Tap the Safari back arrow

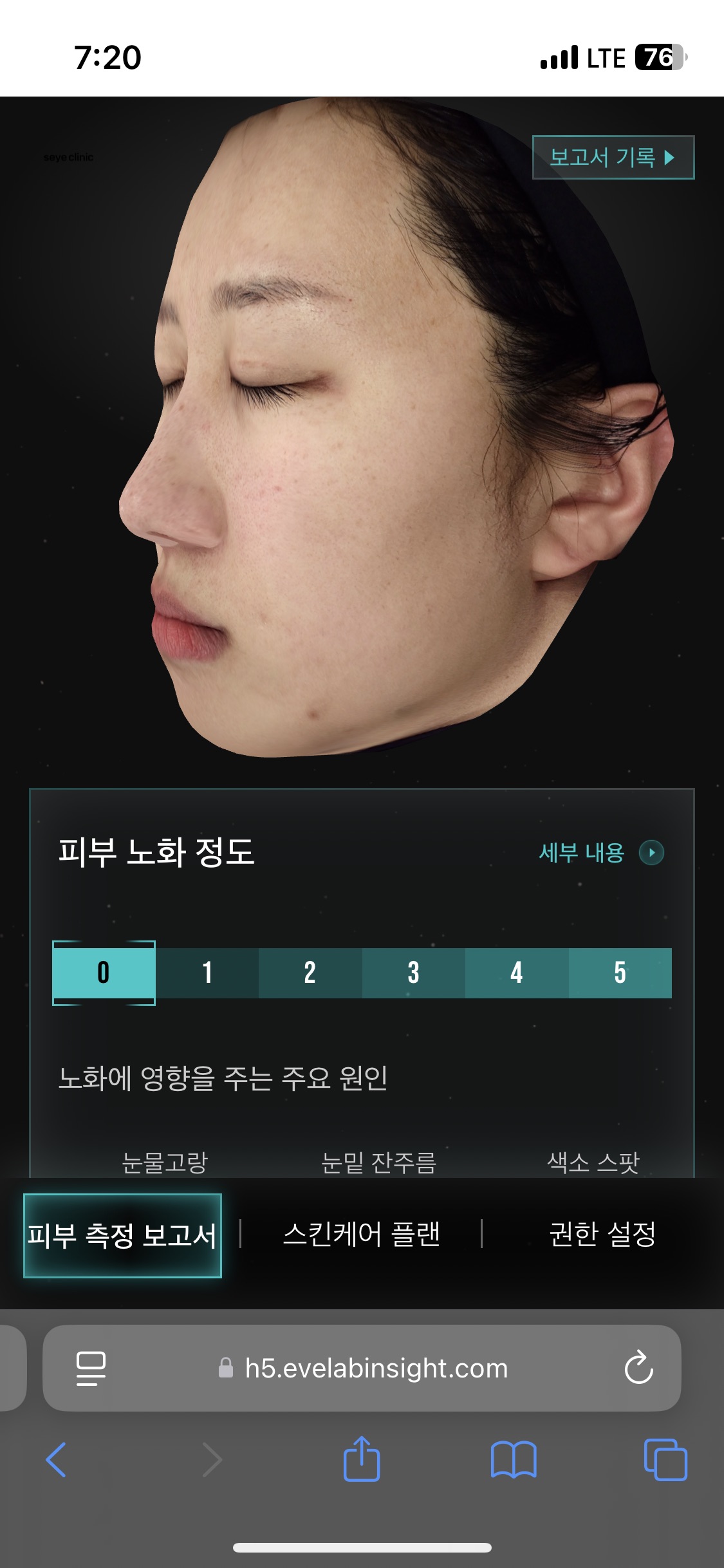pos(57,1460)
